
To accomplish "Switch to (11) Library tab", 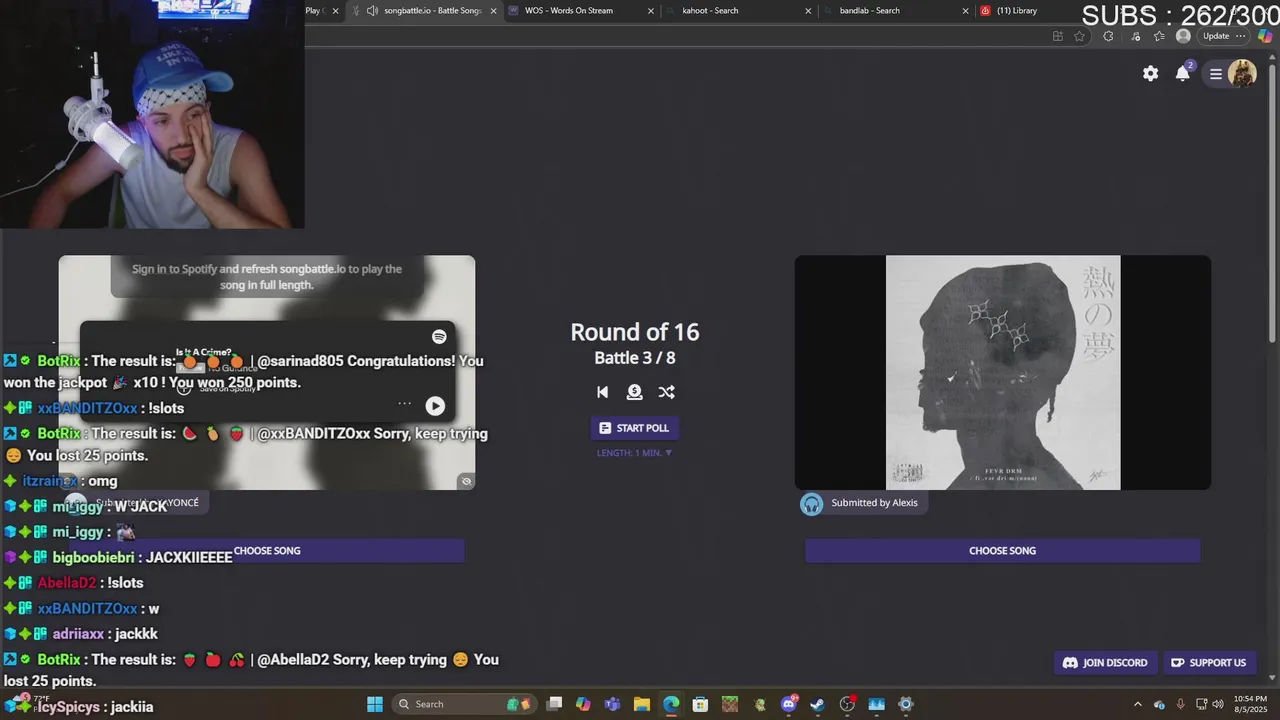I will click(x=1016, y=11).
